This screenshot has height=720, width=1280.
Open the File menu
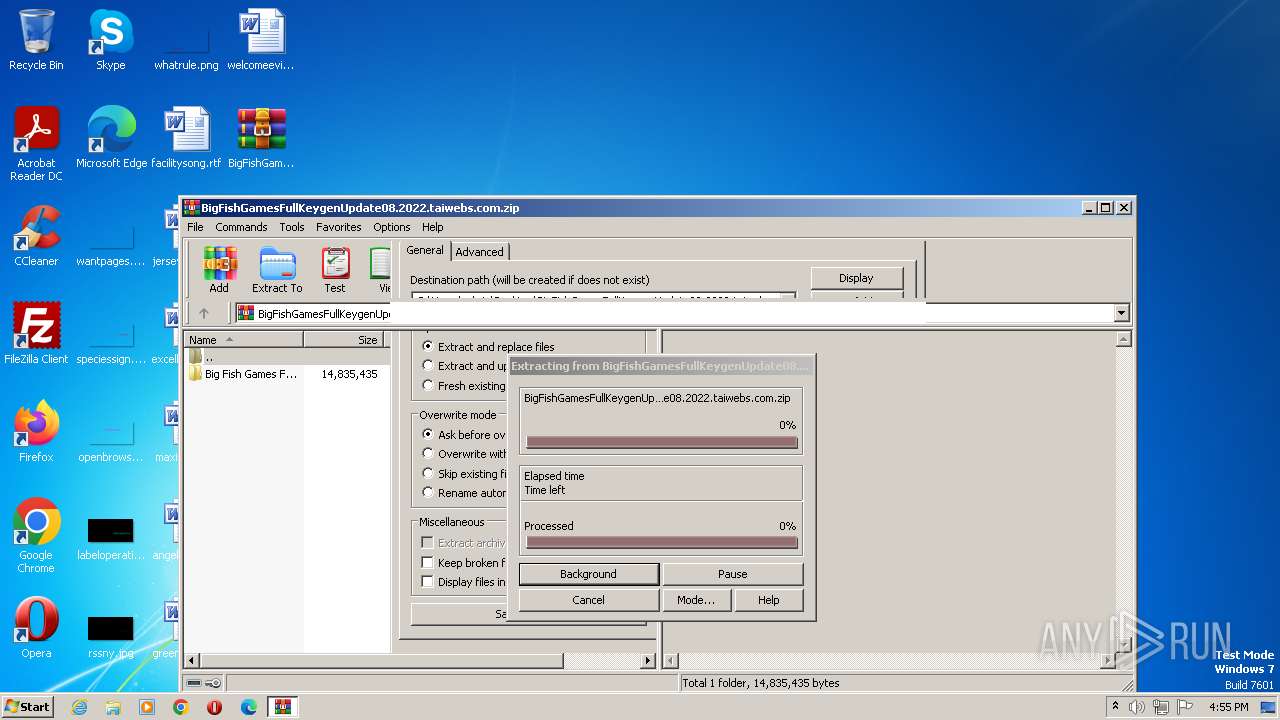tap(195, 227)
